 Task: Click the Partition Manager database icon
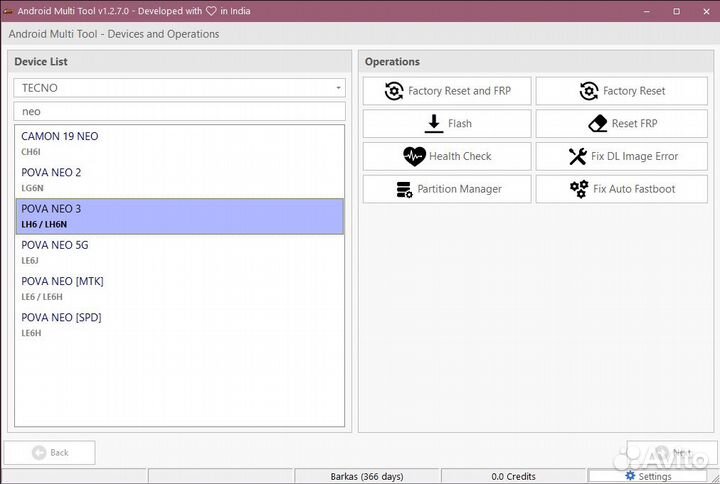tap(404, 189)
